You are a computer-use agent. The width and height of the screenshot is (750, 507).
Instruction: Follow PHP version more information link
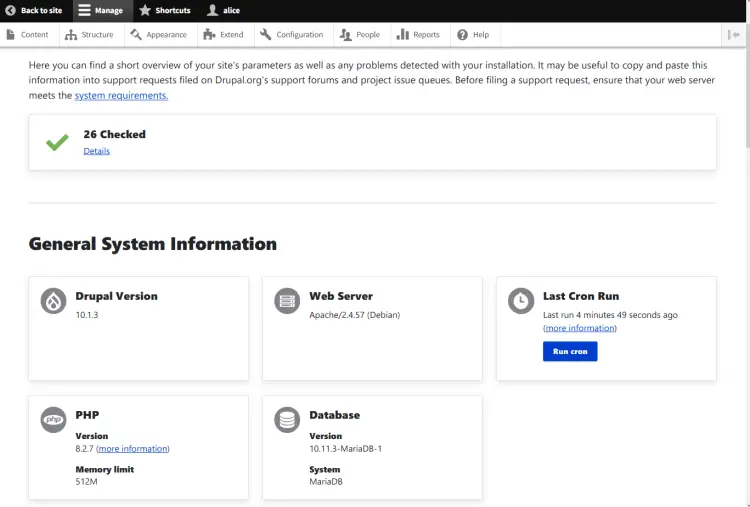[x=133, y=449]
